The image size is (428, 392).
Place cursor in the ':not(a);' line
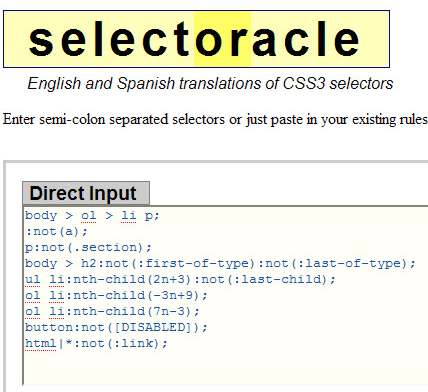[56, 231]
